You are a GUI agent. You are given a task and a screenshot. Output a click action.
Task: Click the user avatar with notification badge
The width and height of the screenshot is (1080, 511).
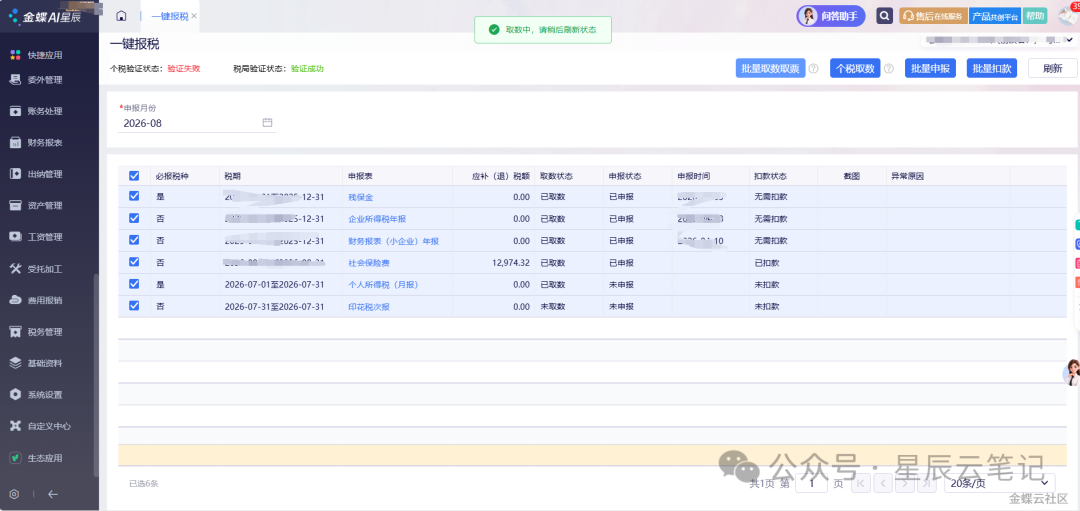point(1068,15)
